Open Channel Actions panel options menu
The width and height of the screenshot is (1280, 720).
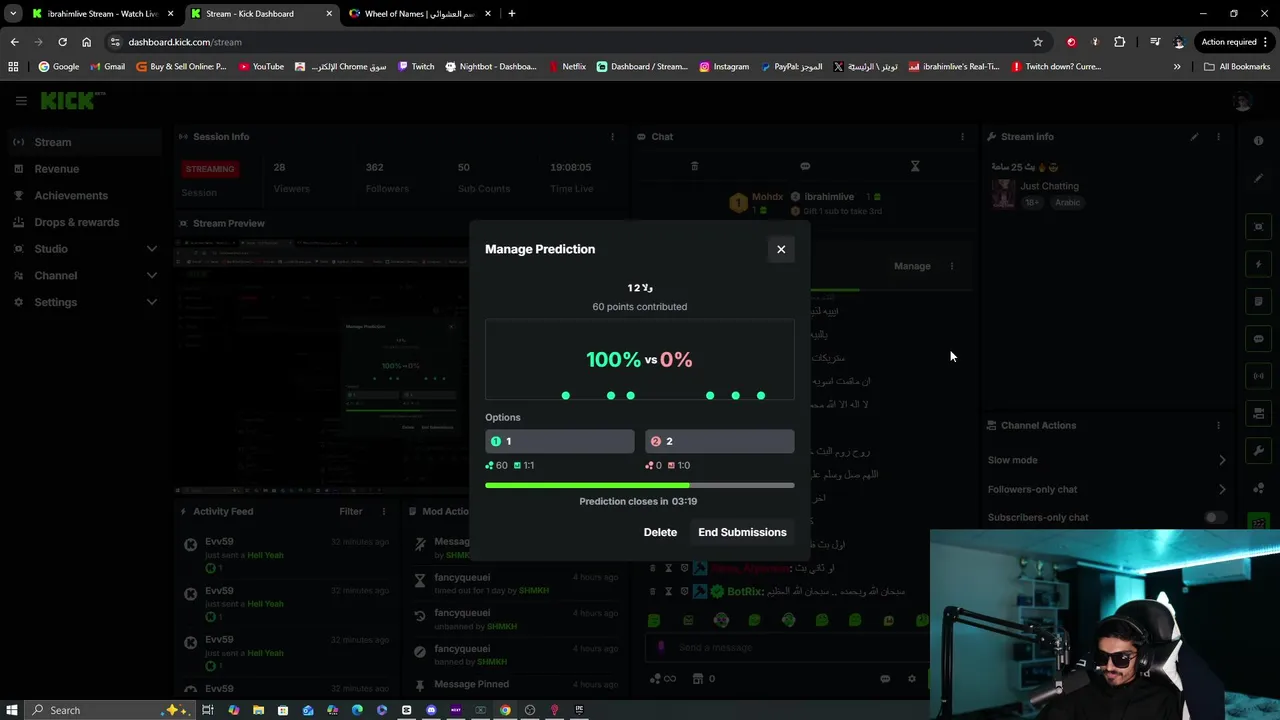click(x=1218, y=425)
